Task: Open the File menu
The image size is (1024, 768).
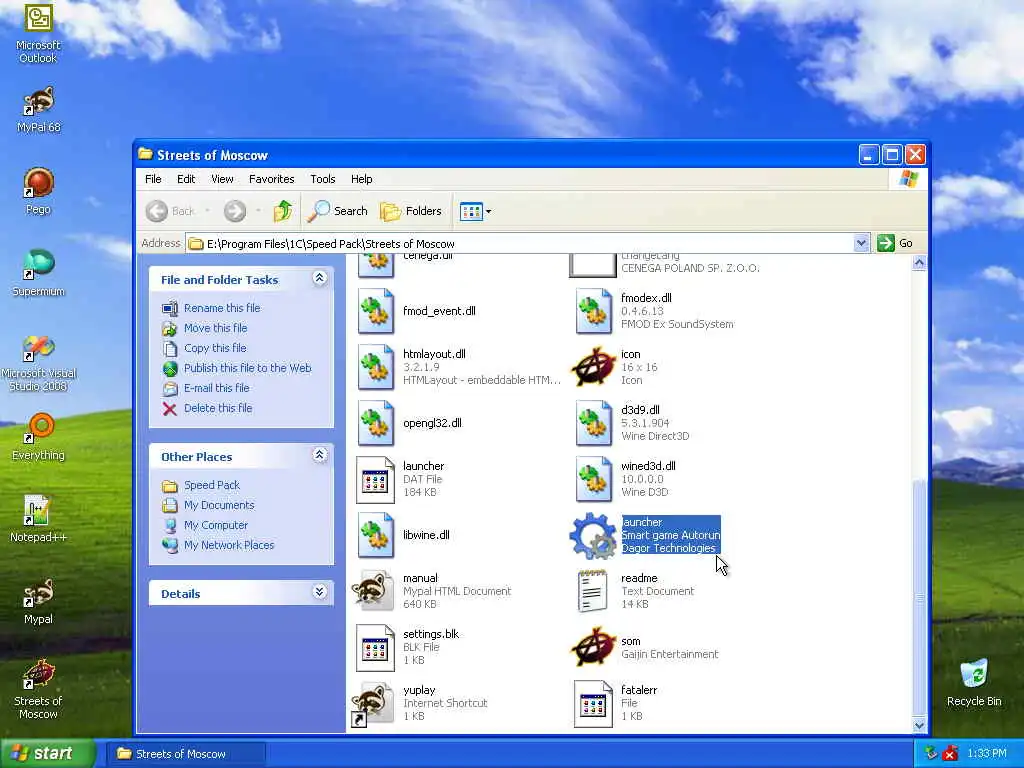Action: [x=153, y=179]
